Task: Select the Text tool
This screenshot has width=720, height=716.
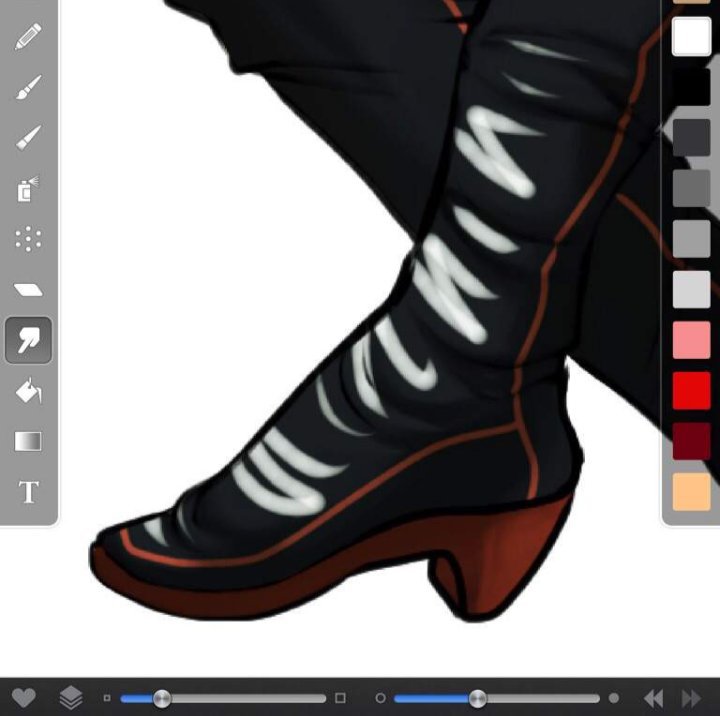Action: (x=28, y=492)
